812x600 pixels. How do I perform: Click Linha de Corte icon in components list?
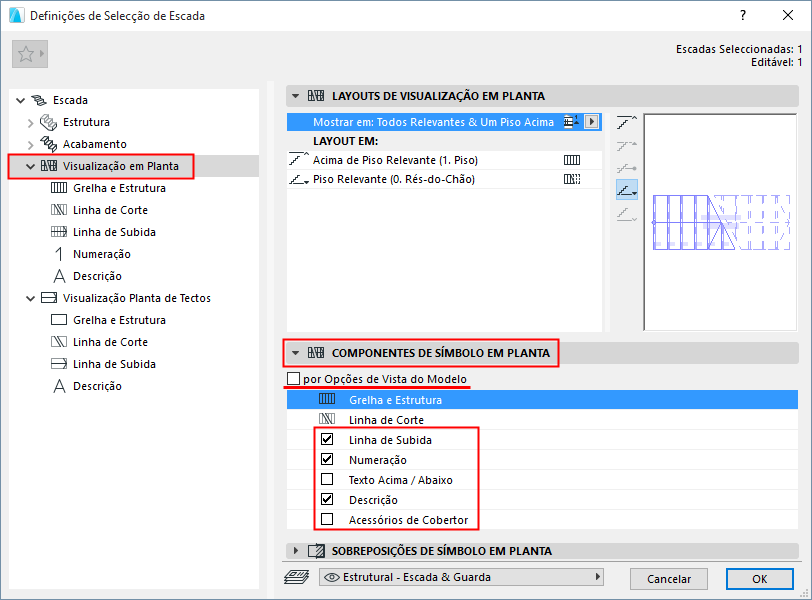[x=327, y=419]
